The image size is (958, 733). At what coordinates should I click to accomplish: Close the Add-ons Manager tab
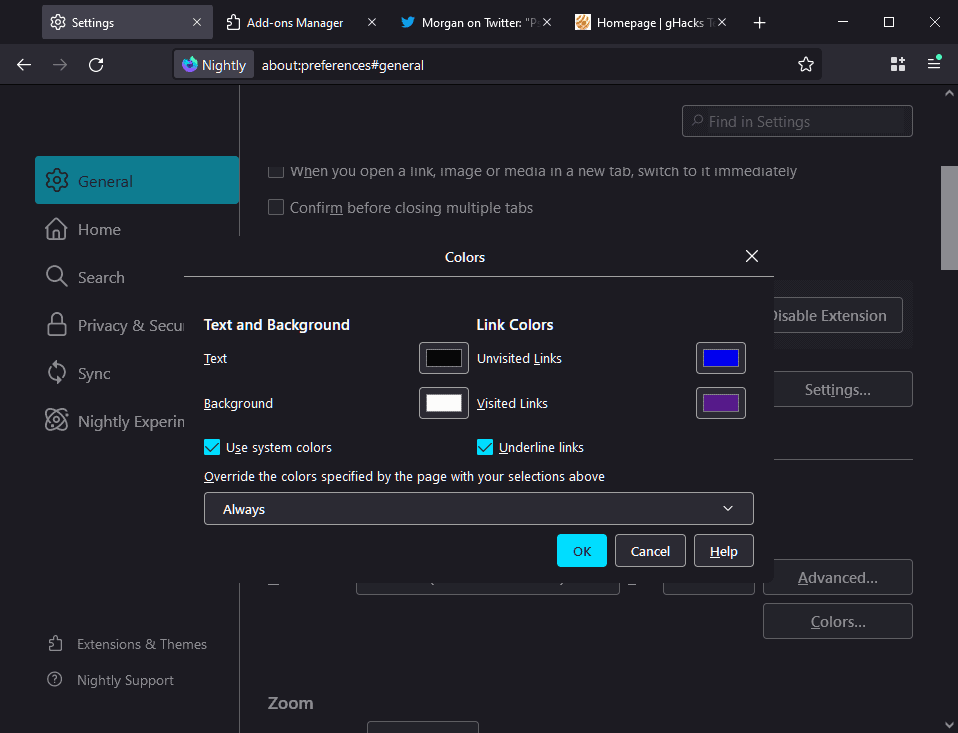[371, 22]
